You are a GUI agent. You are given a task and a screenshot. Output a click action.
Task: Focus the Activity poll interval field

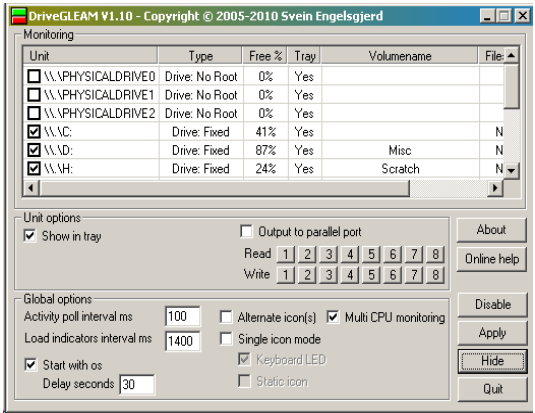click(x=183, y=316)
